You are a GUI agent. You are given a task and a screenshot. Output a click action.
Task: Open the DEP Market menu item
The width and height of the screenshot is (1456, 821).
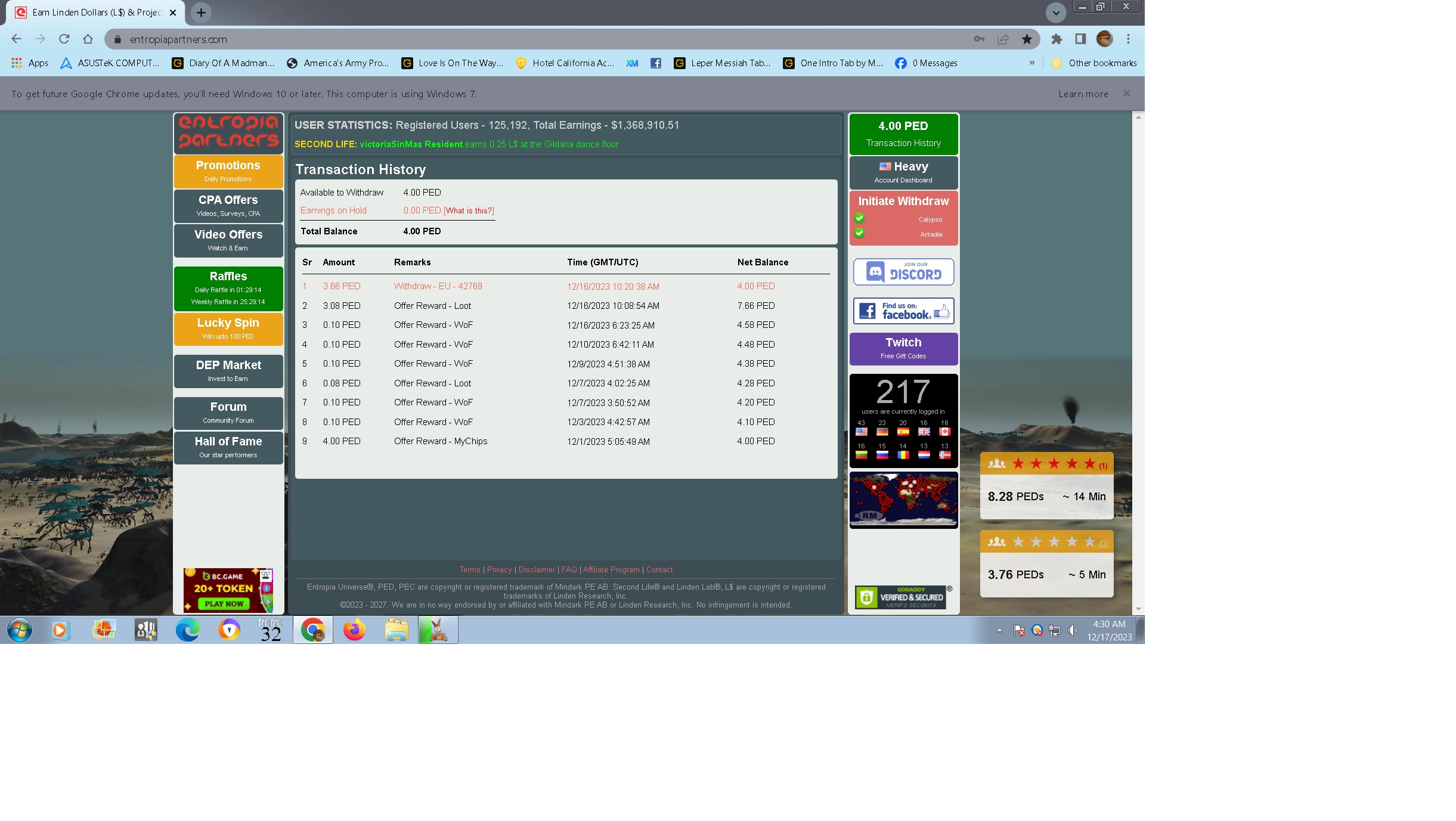click(228, 371)
